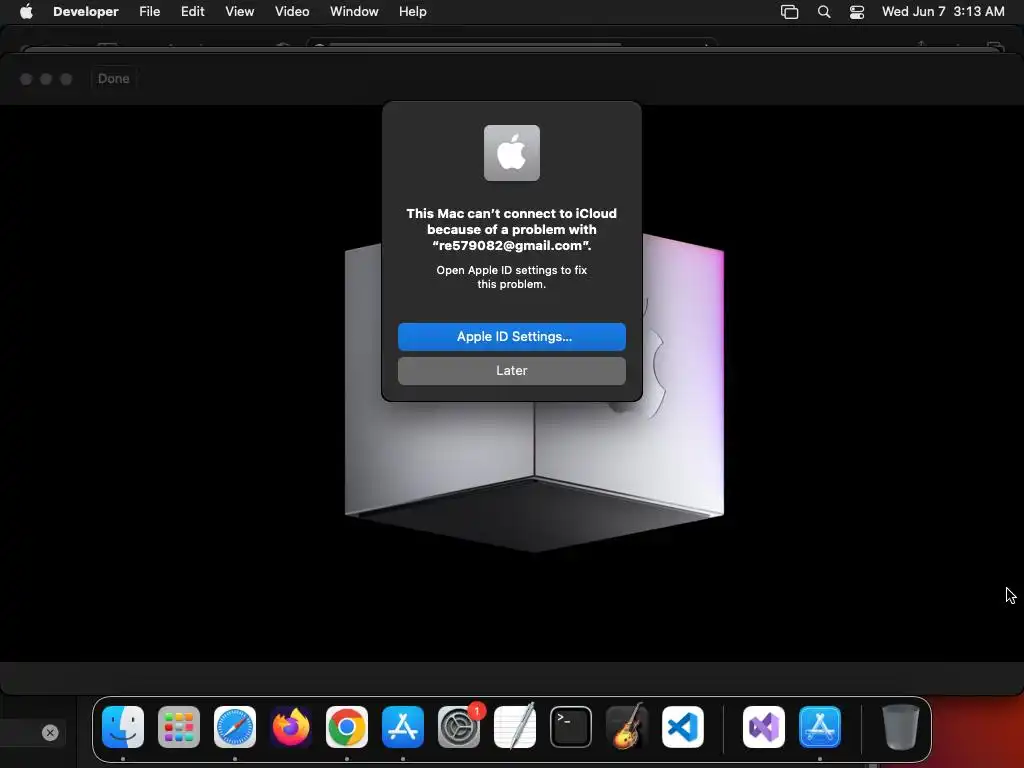Open the Developer app menu
Screen dimensions: 1024x768
pos(86,11)
